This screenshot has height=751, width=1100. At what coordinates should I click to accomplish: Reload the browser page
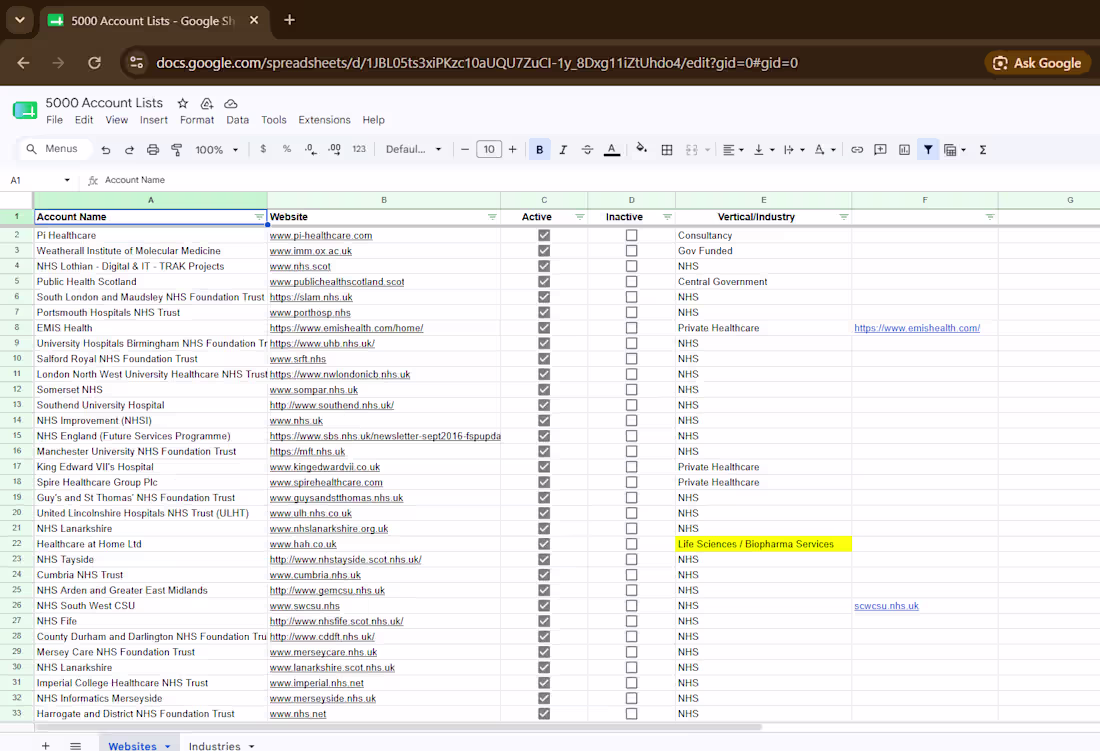94,62
